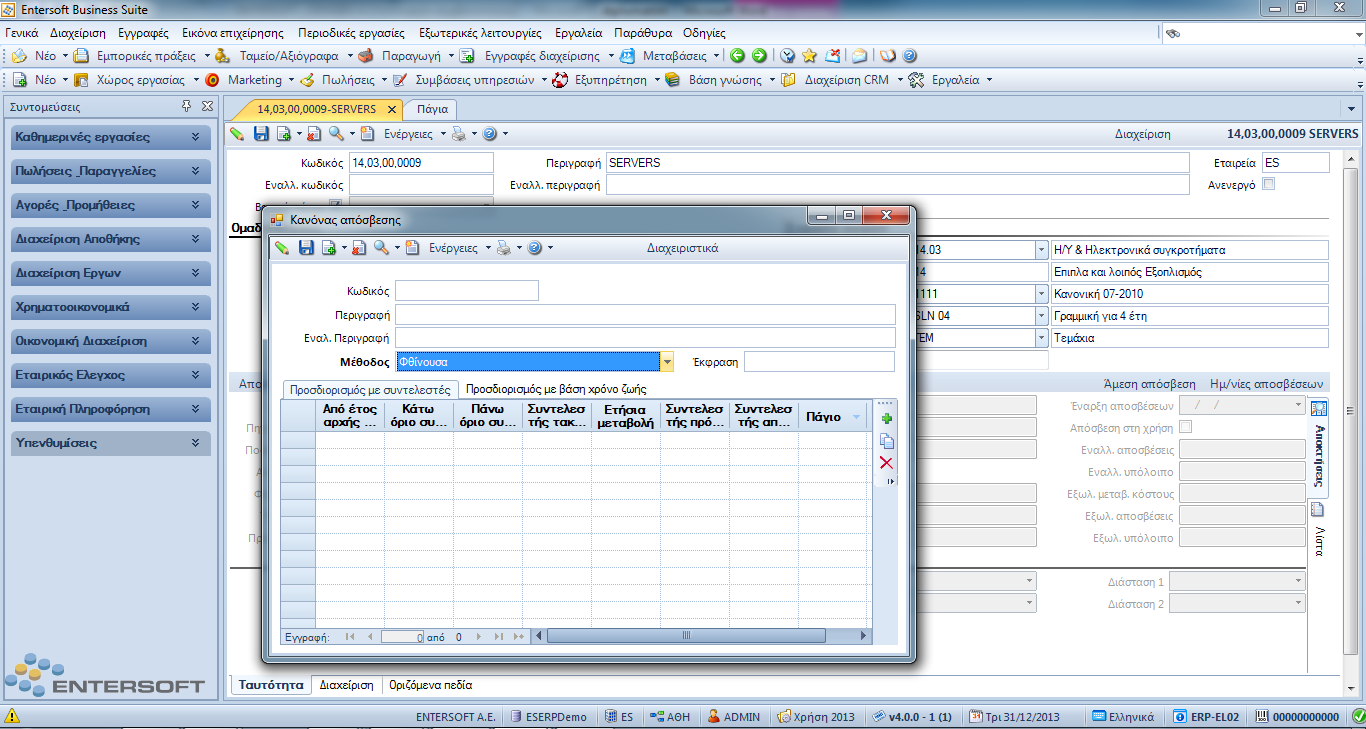Viewport: 1366px width, 729px height.
Task: Click printer icon in Κανόνας απόσβεσης dialog
Action: coord(504,248)
